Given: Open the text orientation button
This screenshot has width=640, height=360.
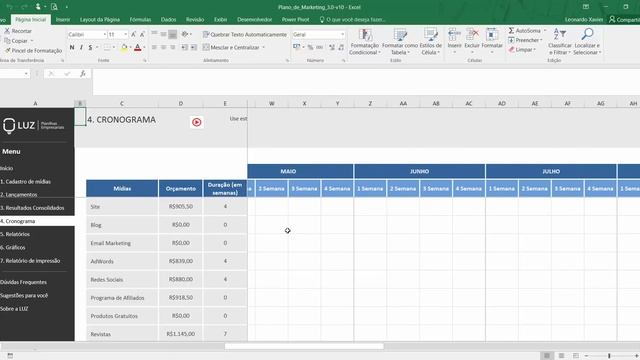Looking at the screenshot, I should [x=186, y=34].
